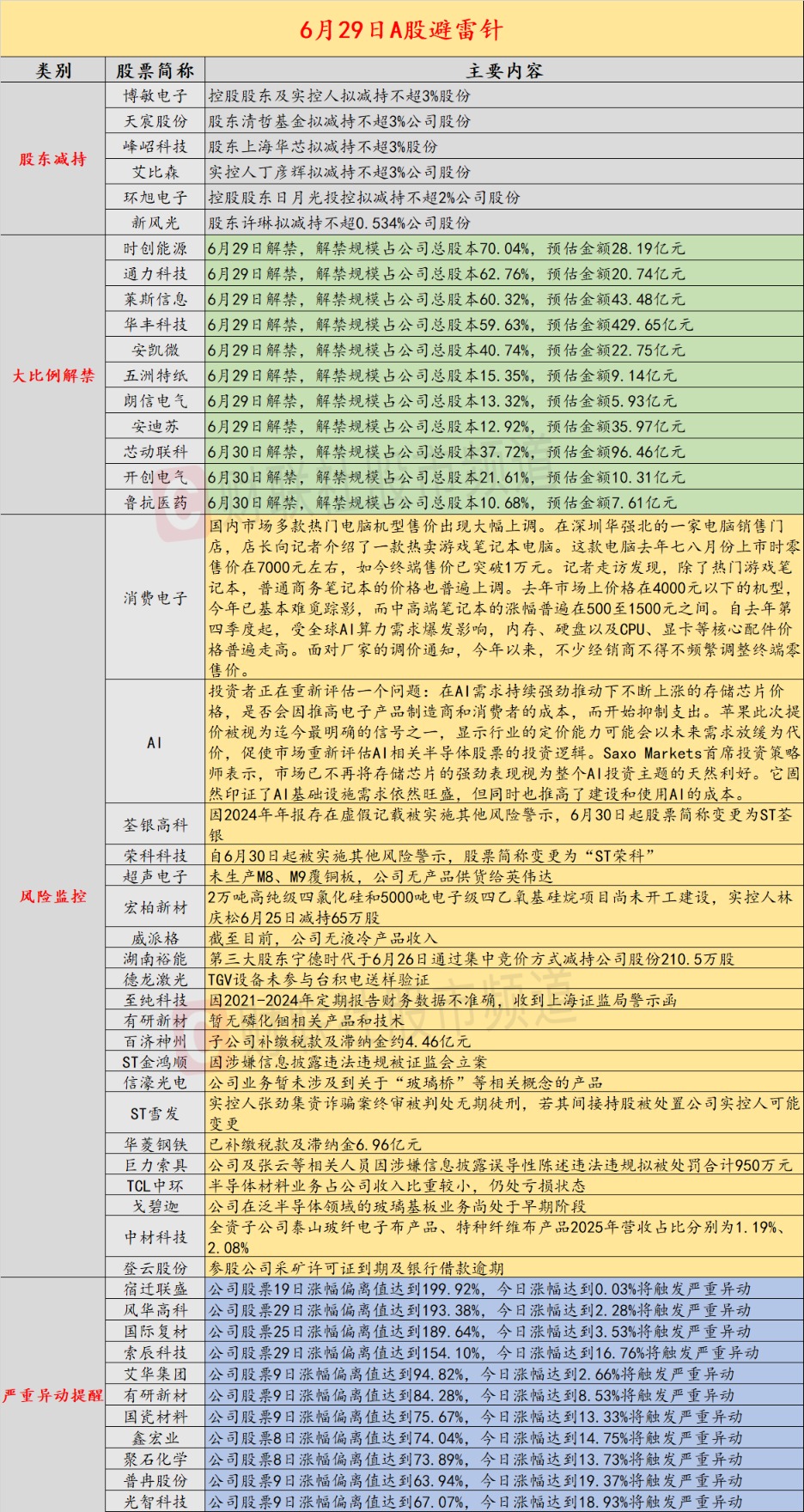Select stock name 艾华集团
This screenshot has width=804, height=1512.
pos(155,1374)
